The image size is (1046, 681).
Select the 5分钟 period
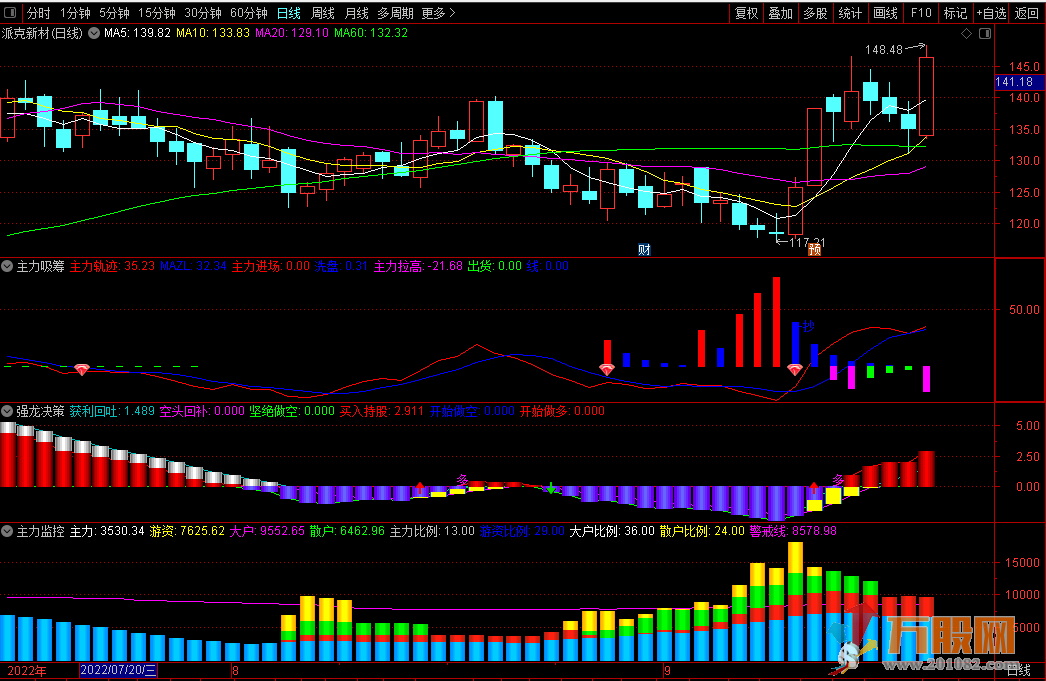(115, 13)
